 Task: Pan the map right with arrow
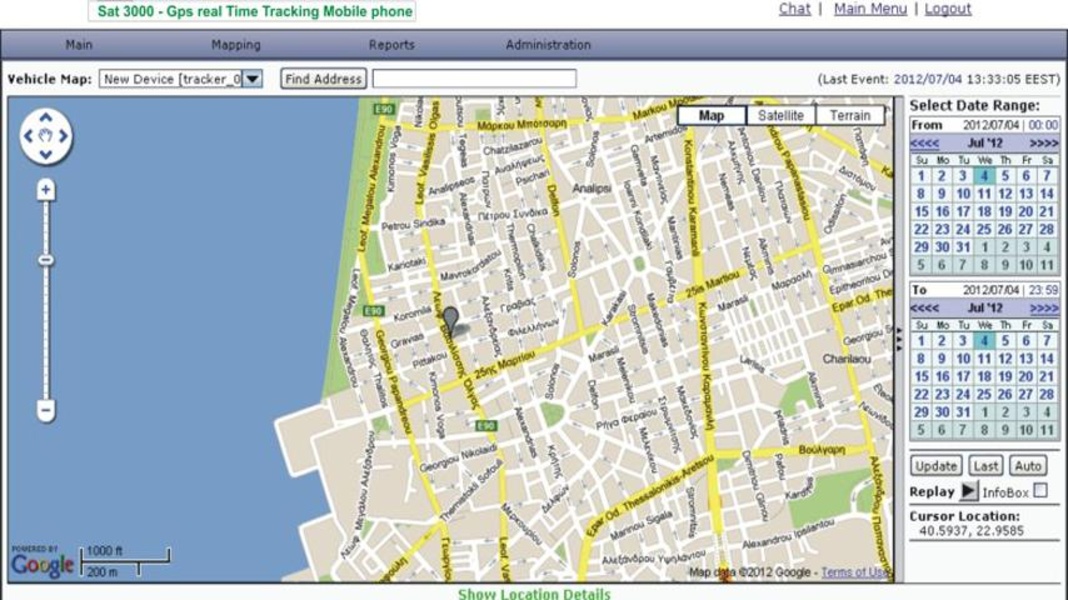point(63,136)
